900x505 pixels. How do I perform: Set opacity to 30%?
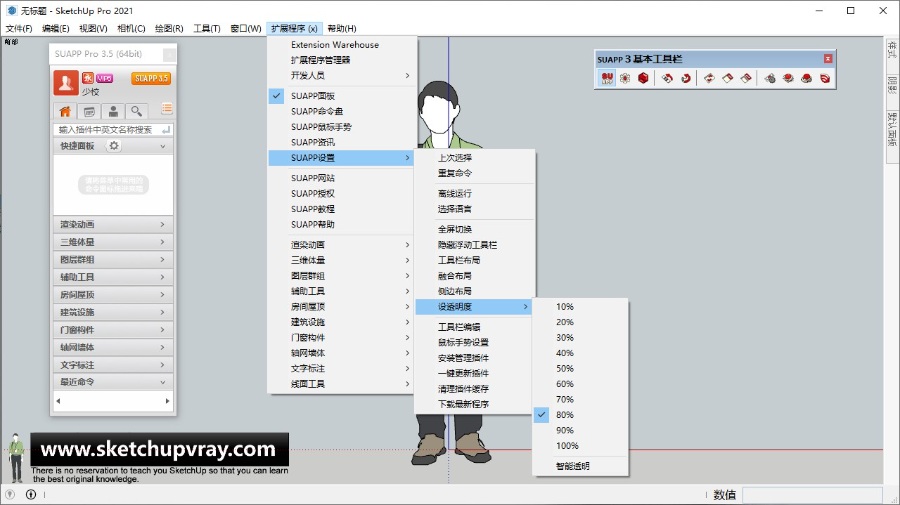coord(580,337)
